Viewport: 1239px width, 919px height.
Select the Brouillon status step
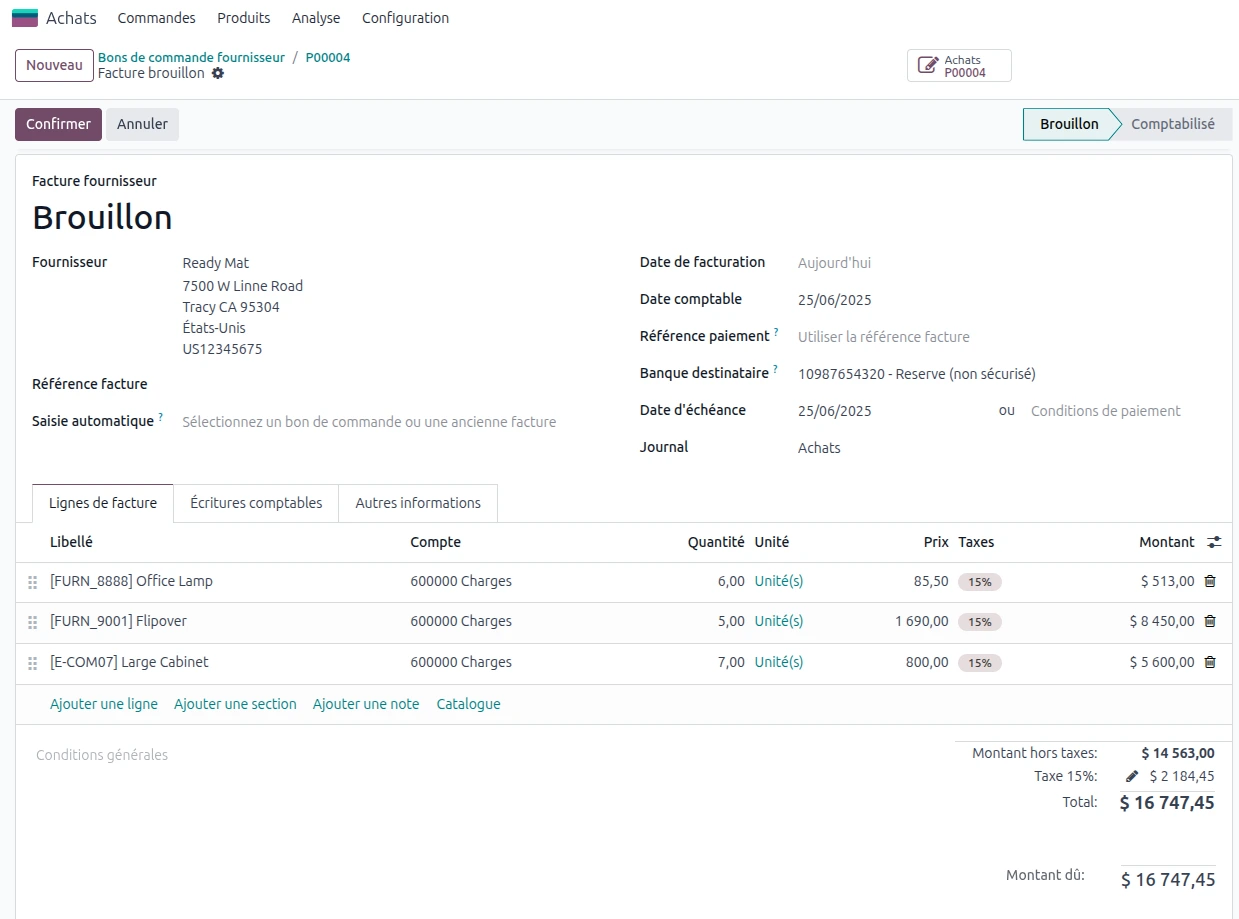tap(1068, 124)
